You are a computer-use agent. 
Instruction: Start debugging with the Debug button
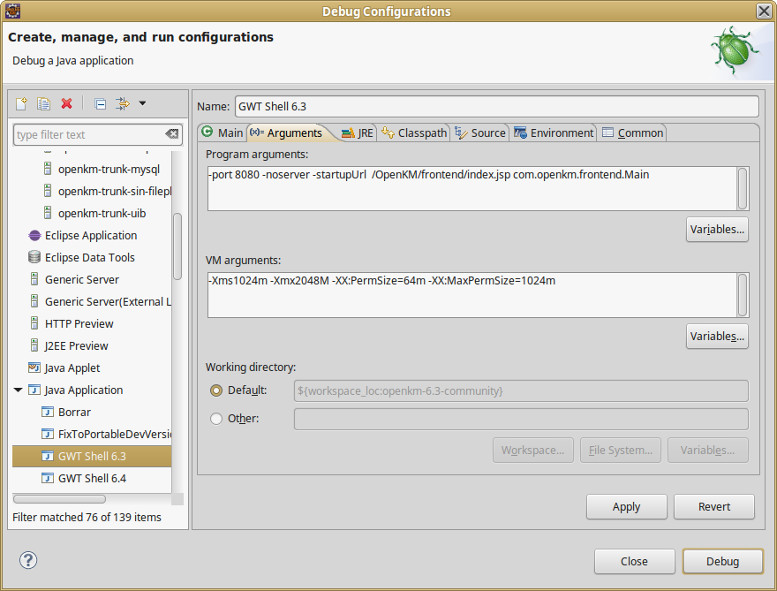coord(722,561)
